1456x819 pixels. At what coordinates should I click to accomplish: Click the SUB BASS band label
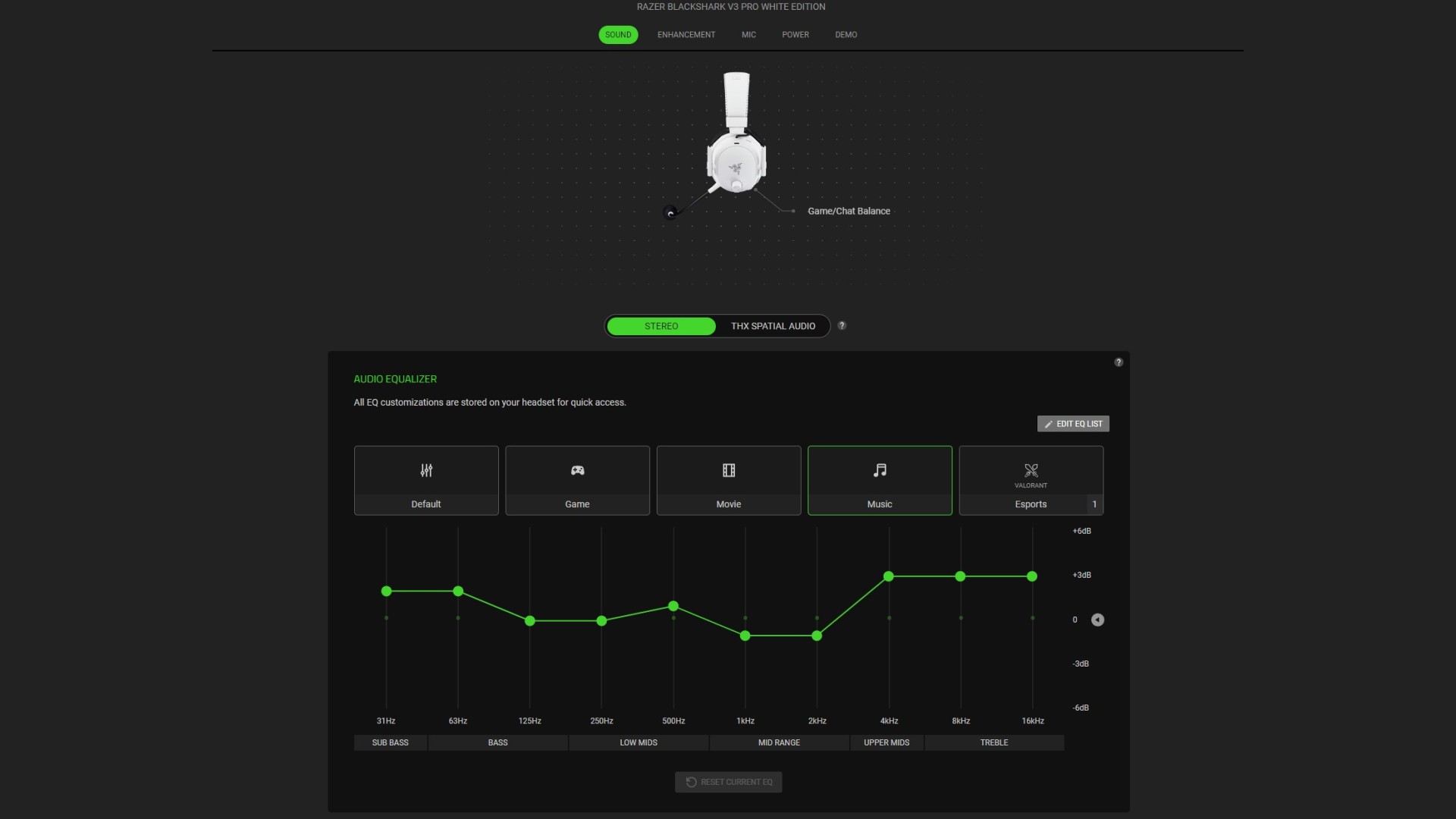point(391,742)
